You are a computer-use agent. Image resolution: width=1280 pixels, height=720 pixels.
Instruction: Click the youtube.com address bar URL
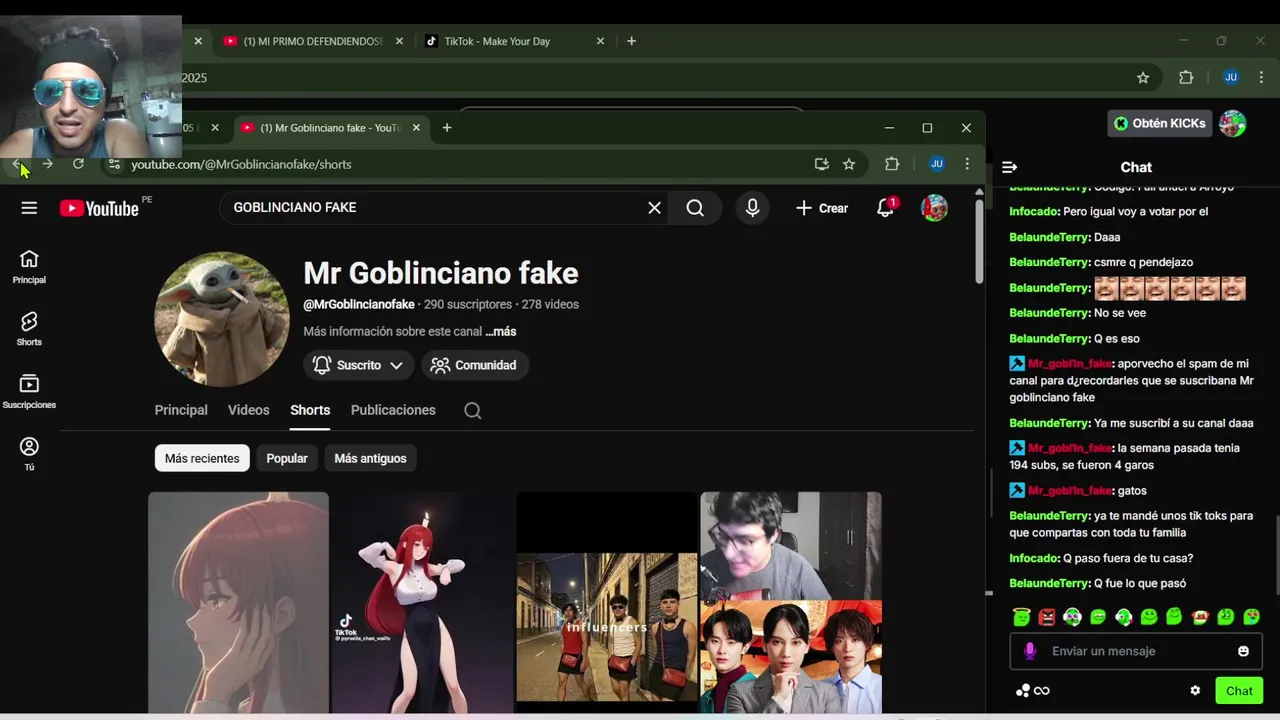click(x=241, y=164)
